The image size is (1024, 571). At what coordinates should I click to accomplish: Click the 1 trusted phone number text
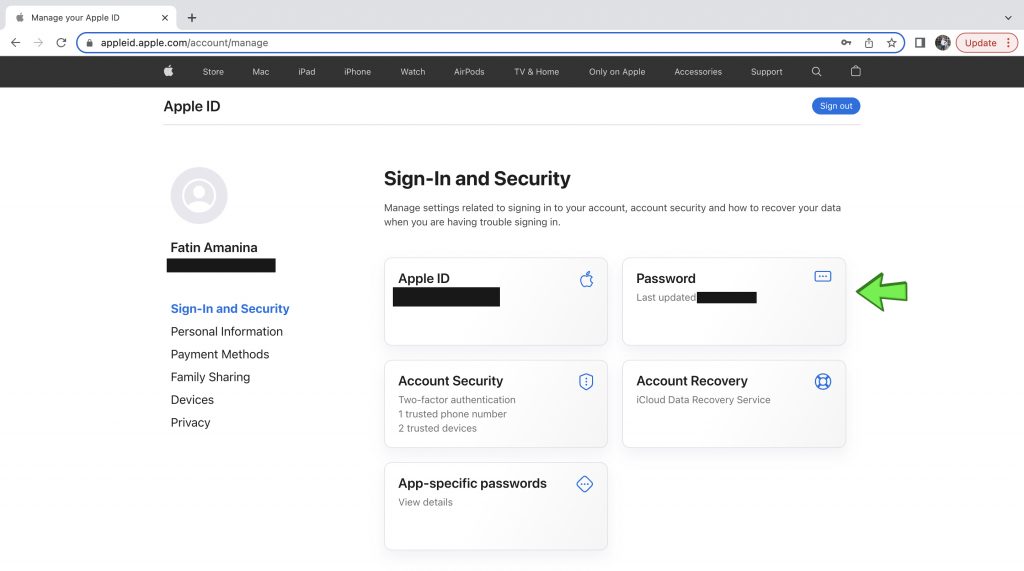(x=452, y=414)
